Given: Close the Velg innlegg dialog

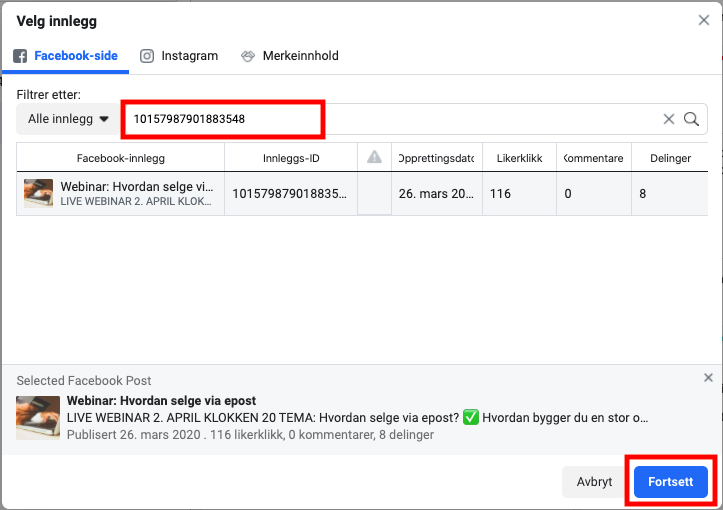Looking at the screenshot, I should coord(704,20).
